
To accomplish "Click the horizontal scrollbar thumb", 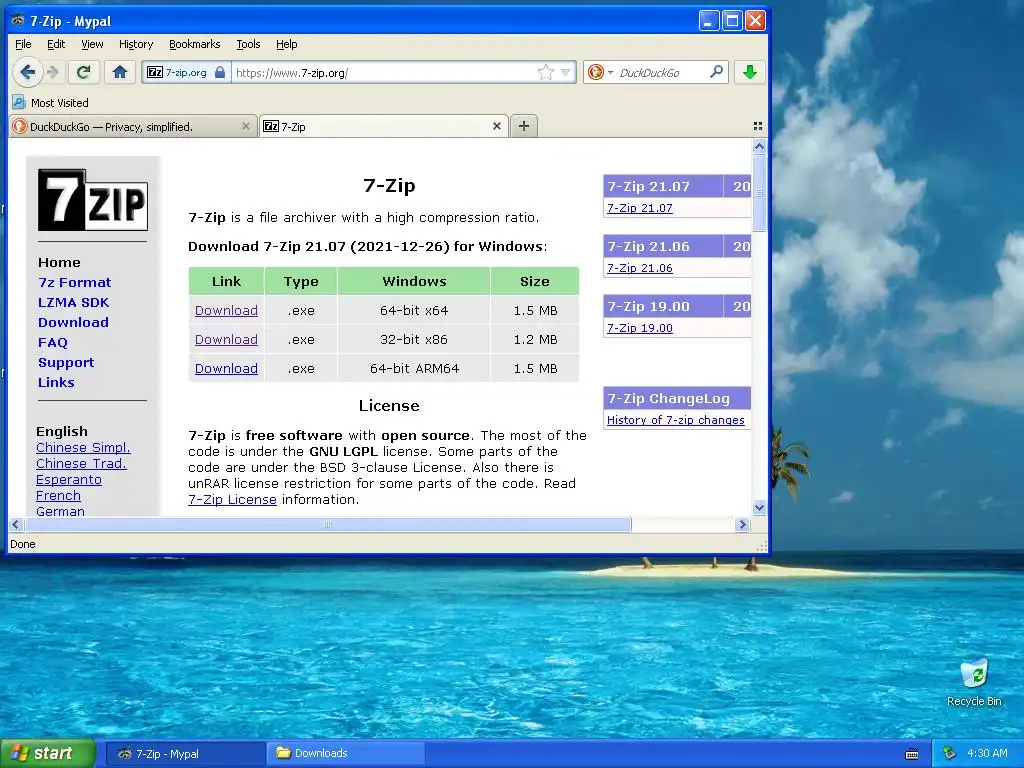I will [328, 524].
